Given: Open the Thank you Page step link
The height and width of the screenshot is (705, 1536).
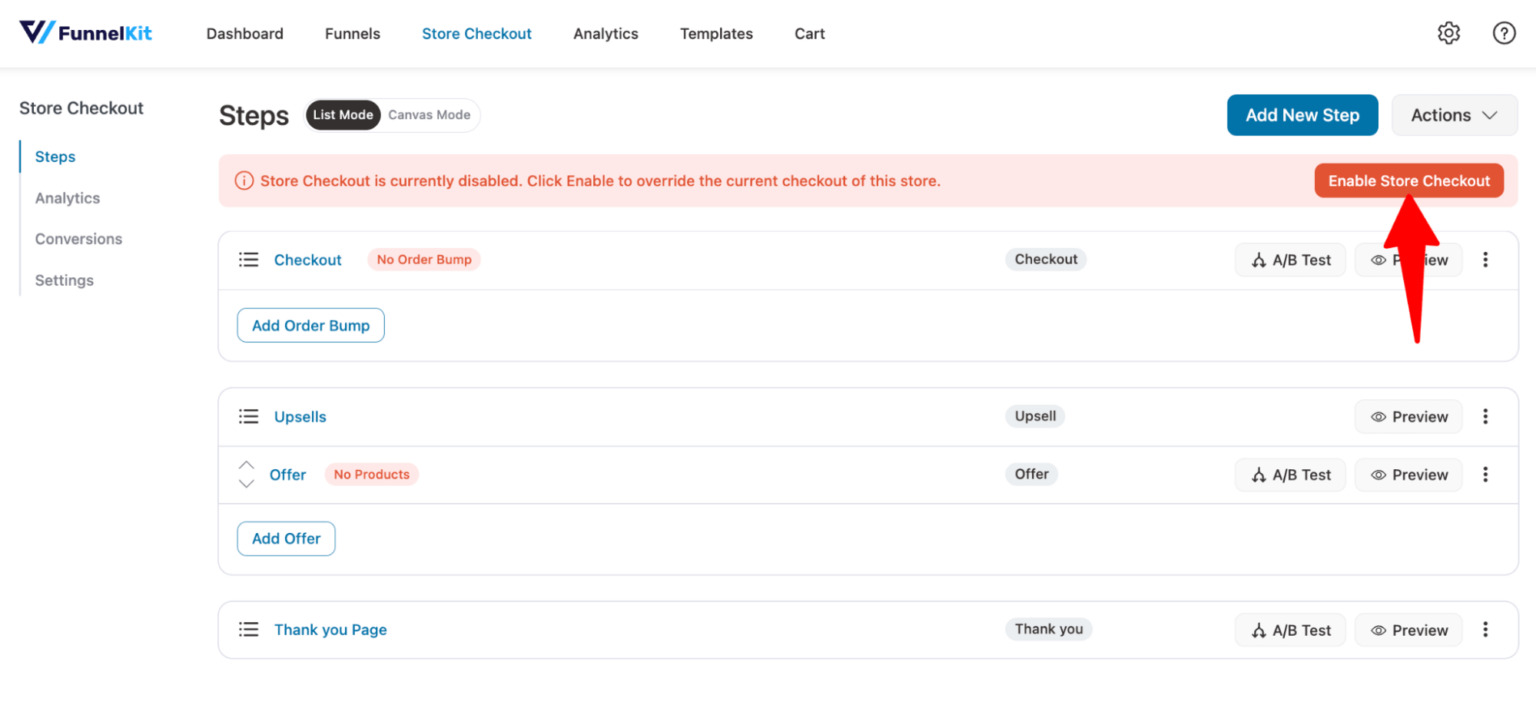Looking at the screenshot, I should tap(330, 629).
